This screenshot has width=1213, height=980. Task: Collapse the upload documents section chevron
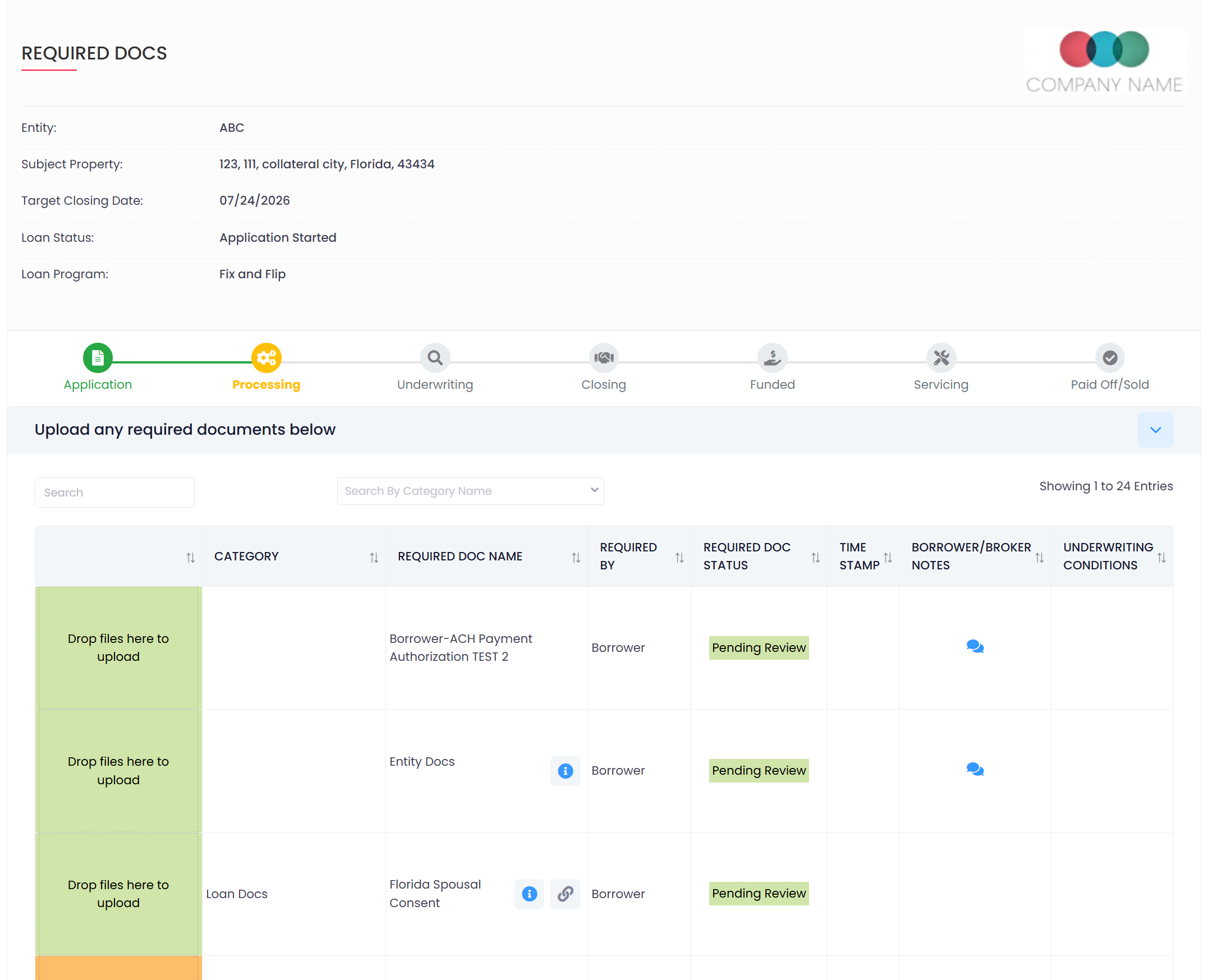click(x=1155, y=430)
